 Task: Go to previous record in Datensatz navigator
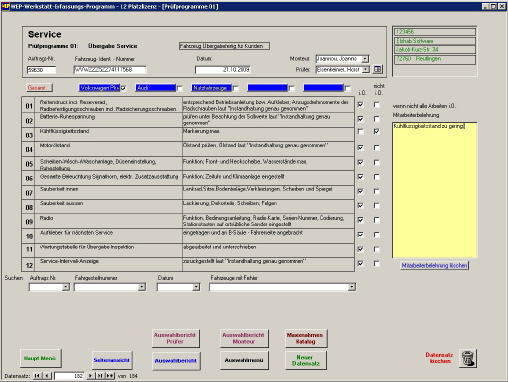pyautogui.click(x=47, y=376)
